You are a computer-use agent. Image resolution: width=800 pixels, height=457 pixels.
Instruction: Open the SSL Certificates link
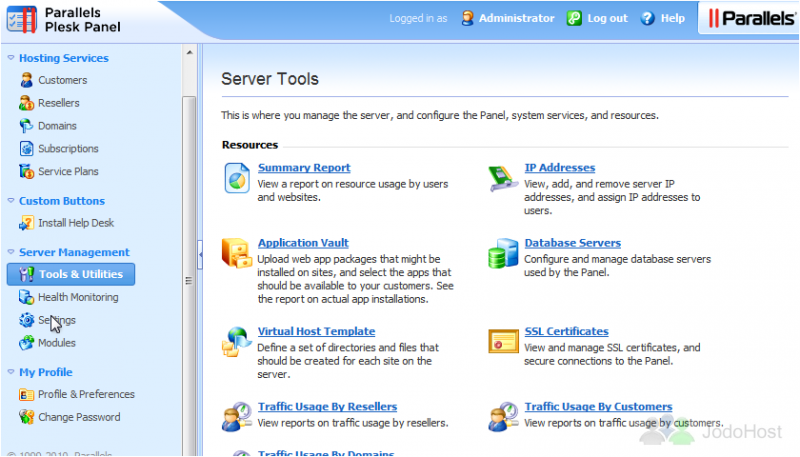566,332
